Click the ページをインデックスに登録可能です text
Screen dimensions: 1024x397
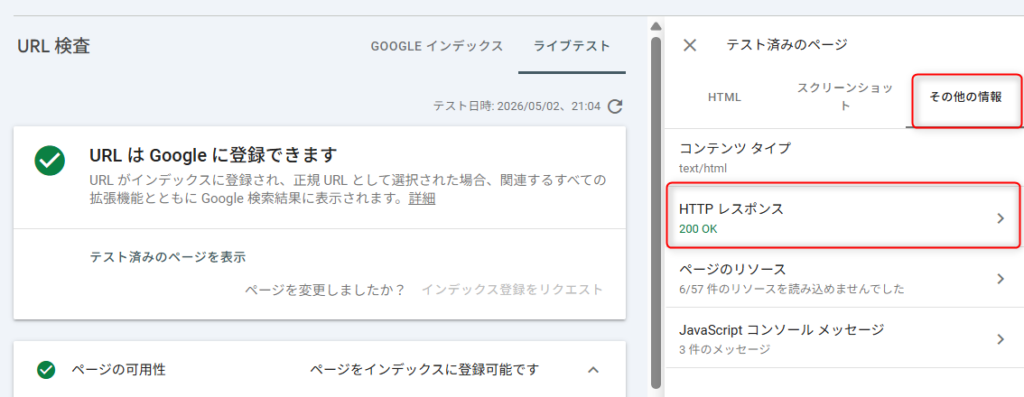pyautogui.click(x=424, y=370)
